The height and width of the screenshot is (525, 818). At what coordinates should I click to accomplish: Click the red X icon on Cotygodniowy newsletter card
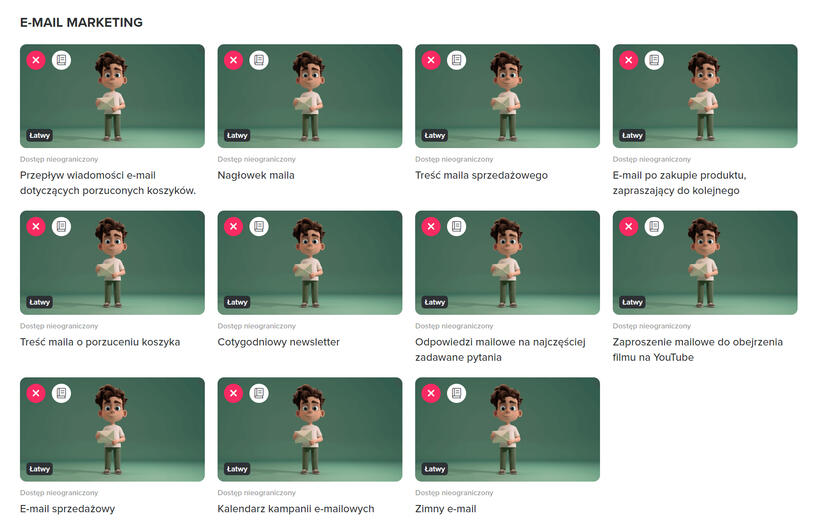[233, 227]
